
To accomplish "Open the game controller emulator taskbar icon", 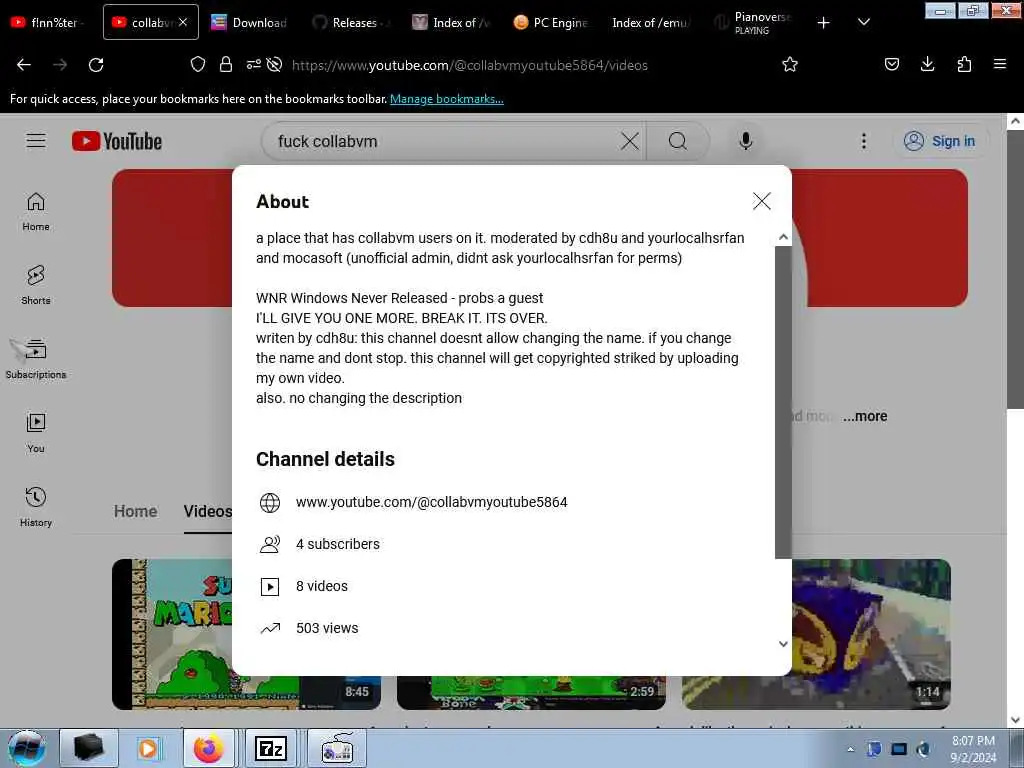I will 337,748.
